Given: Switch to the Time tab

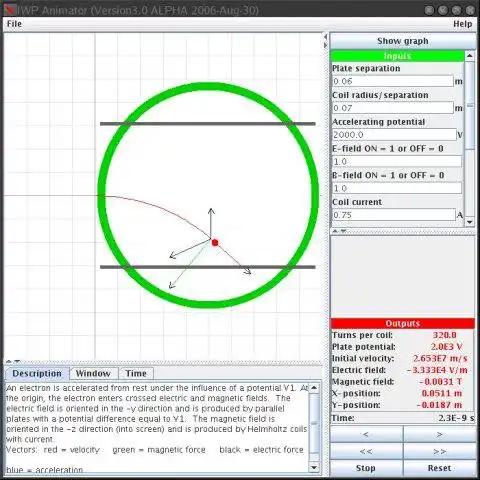Looking at the screenshot, I should (136, 373).
